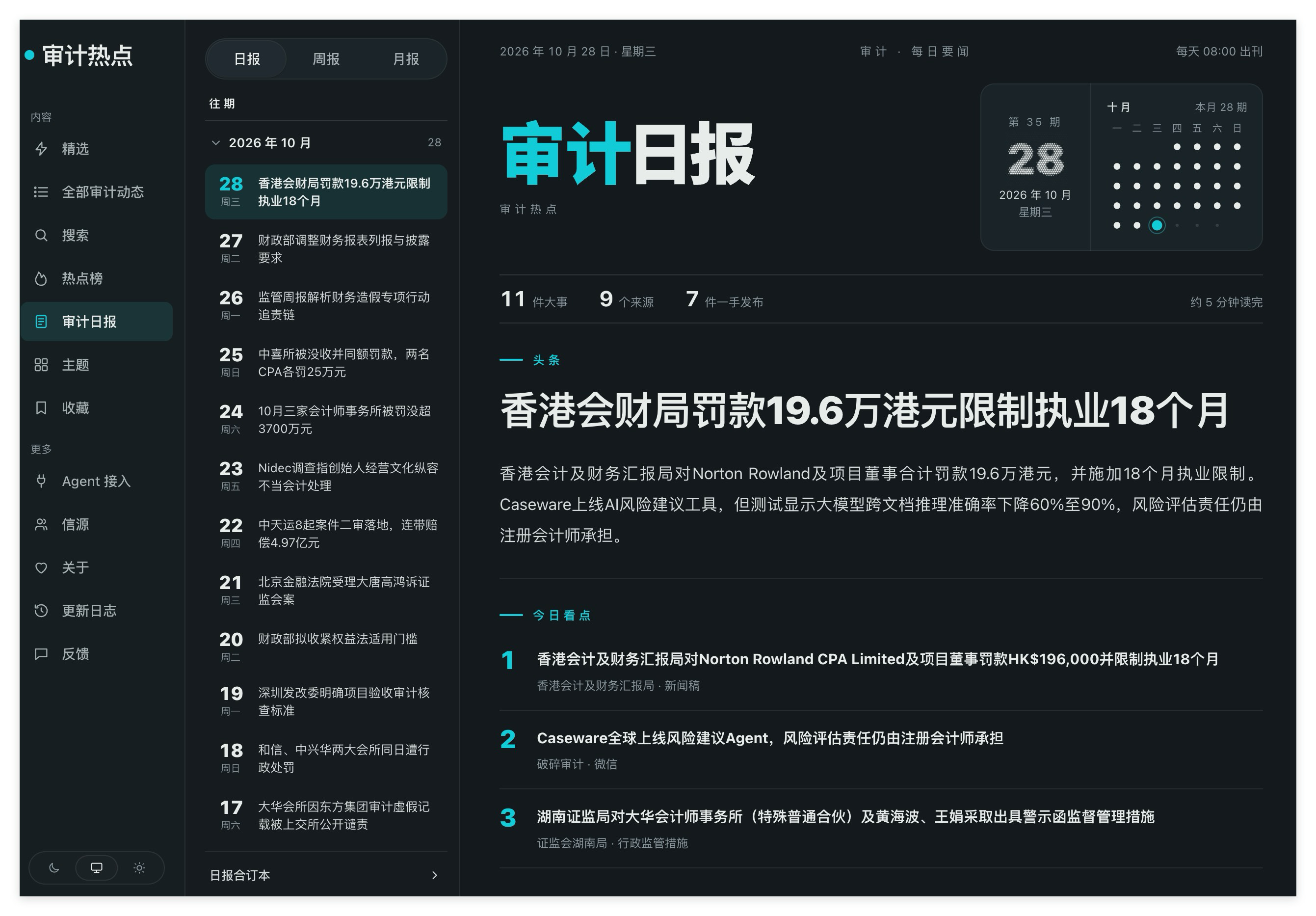
Task: Open 热点榜 via the flame icon
Action: point(41,279)
